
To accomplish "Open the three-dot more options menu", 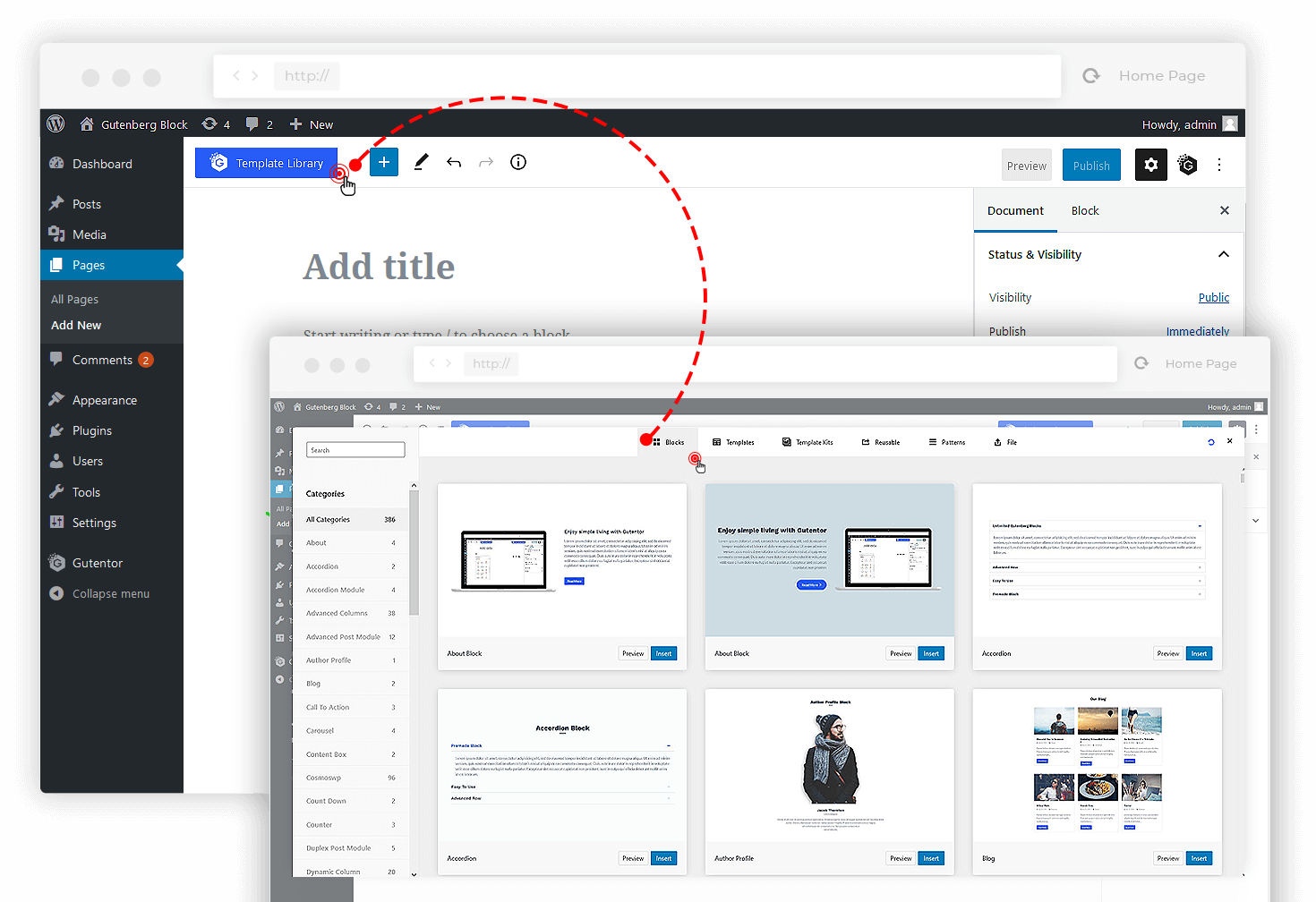I will (x=1219, y=165).
